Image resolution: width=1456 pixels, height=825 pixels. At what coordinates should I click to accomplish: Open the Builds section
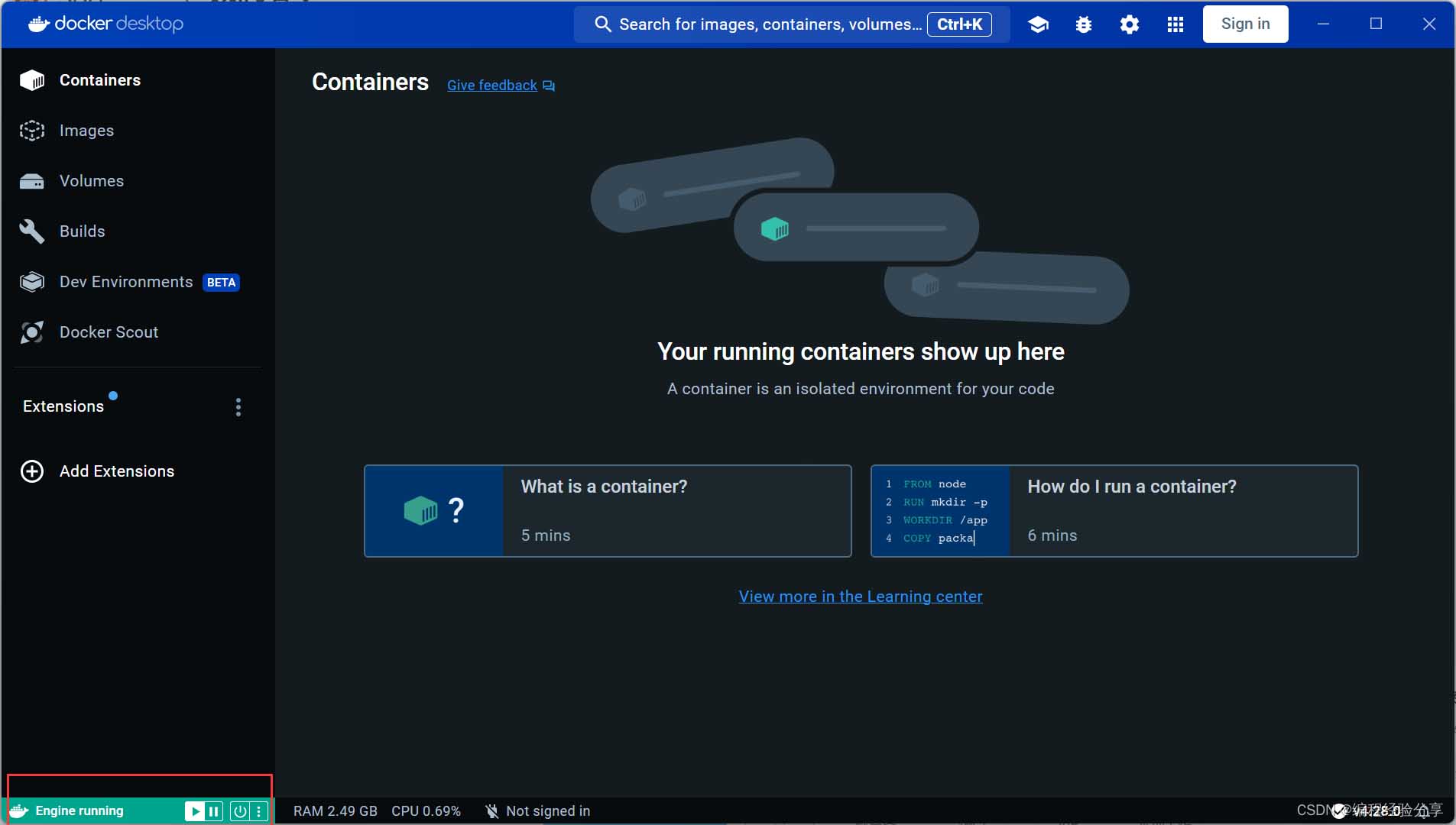pyautogui.click(x=82, y=231)
